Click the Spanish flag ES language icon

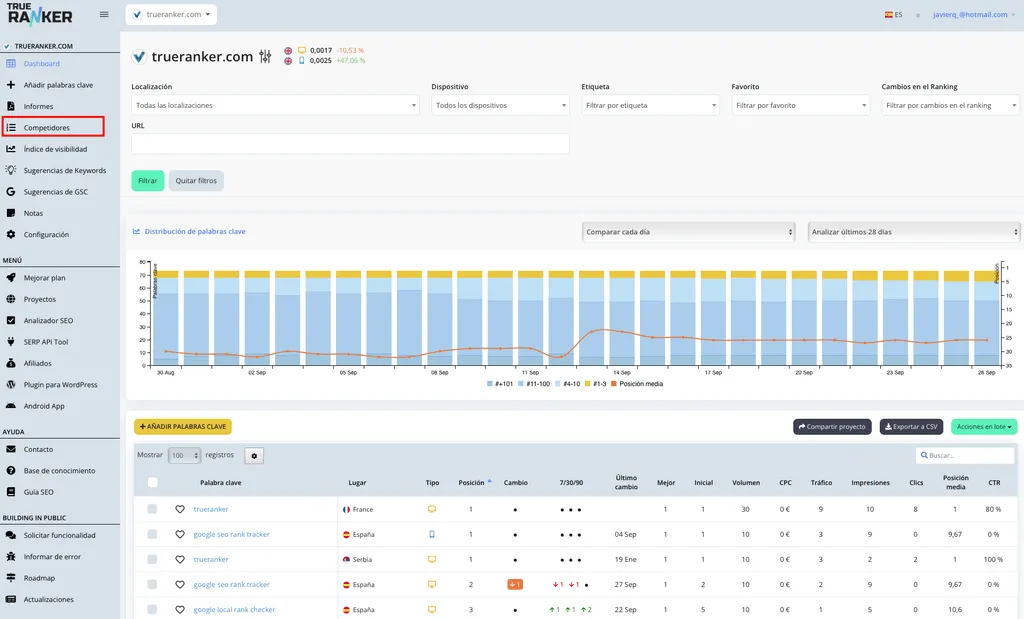click(x=889, y=14)
